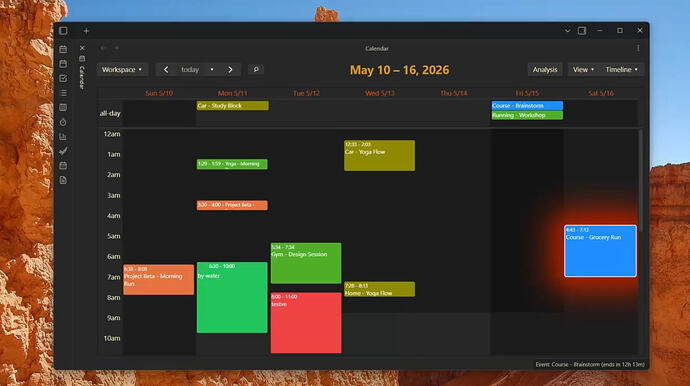Click the Tue 5/12 day header
The width and height of the screenshot is (690, 386).
[x=306, y=93]
